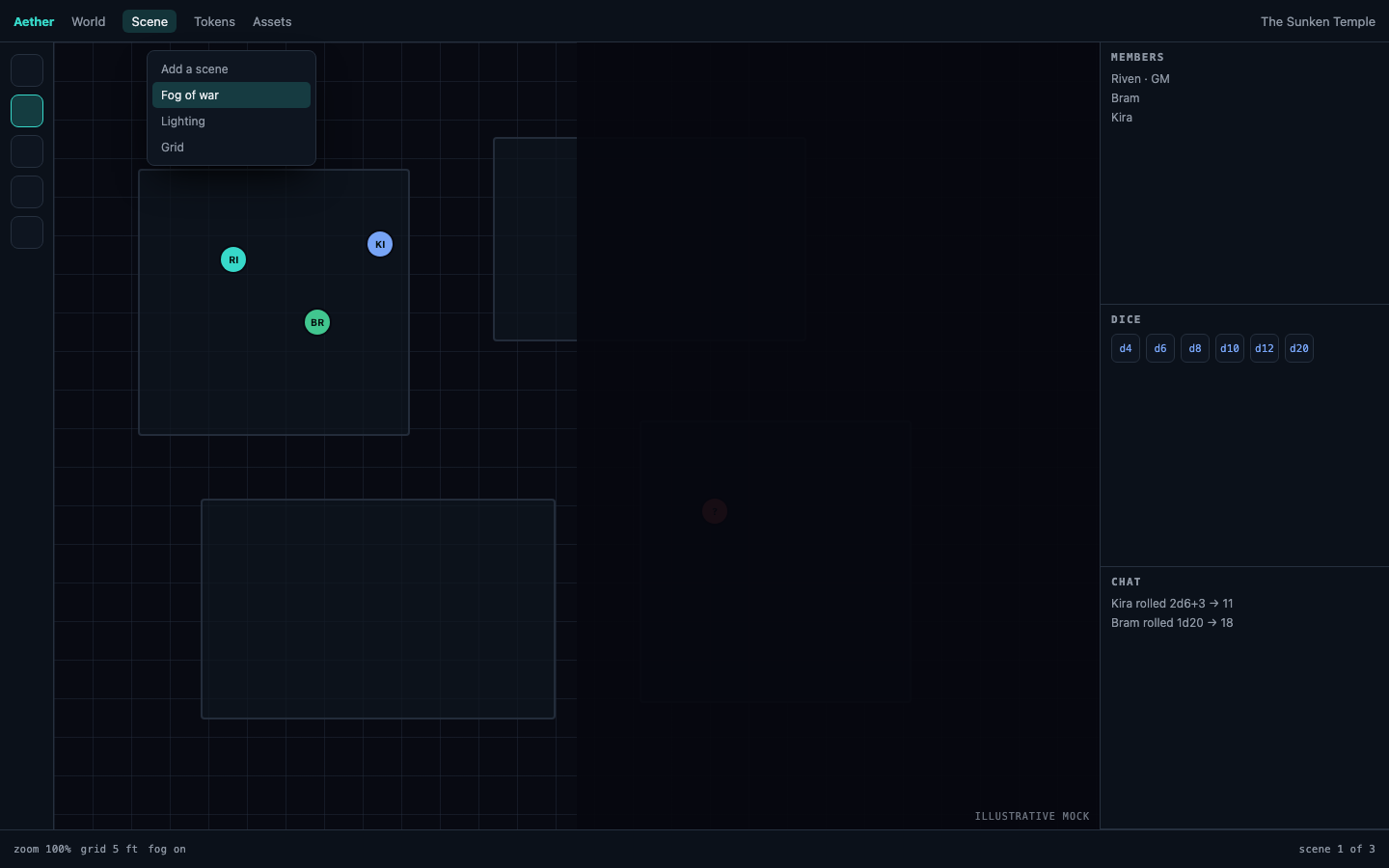The image size is (1389, 868).
Task: Click chat line 'Bram rolled 1d20 → 18'
Action: pos(1172,623)
